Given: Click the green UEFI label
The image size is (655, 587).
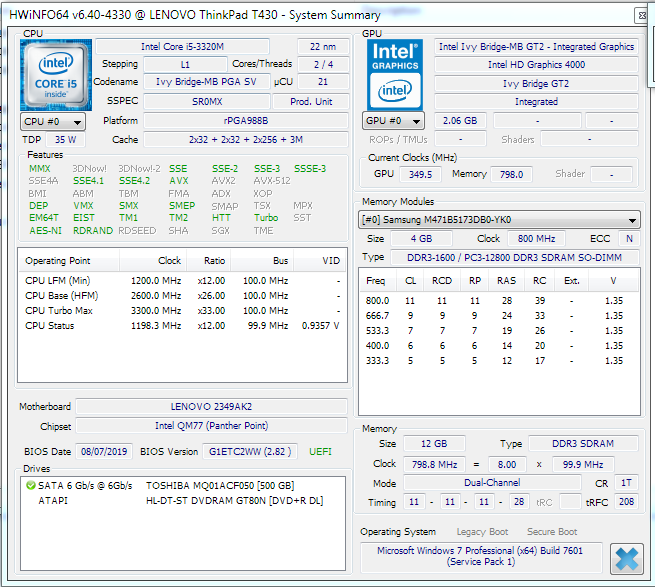Looking at the screenshot, I should (322, 452).
